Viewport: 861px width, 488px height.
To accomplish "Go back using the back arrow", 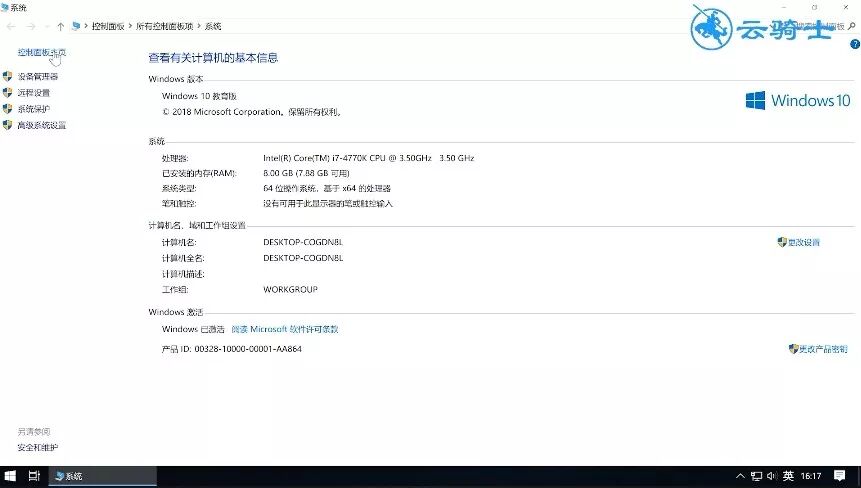I will pos(11,26).
